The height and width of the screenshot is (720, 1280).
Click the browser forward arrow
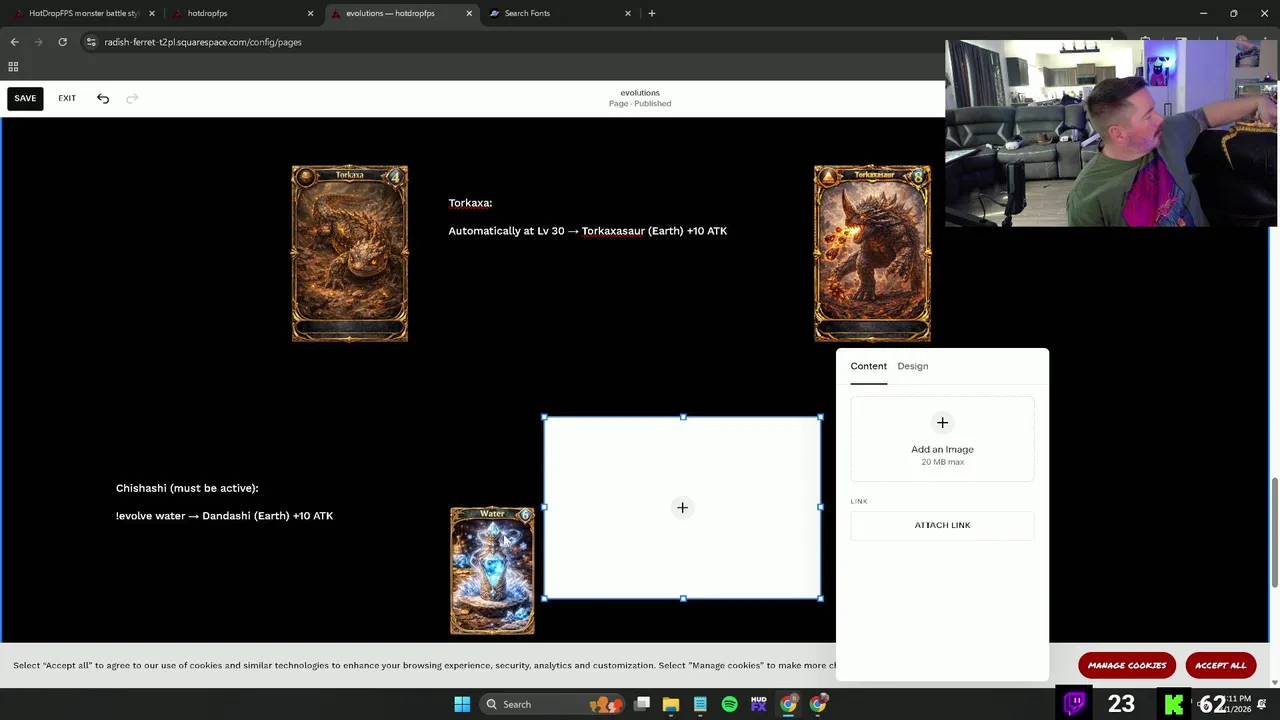tap(39, 42)
